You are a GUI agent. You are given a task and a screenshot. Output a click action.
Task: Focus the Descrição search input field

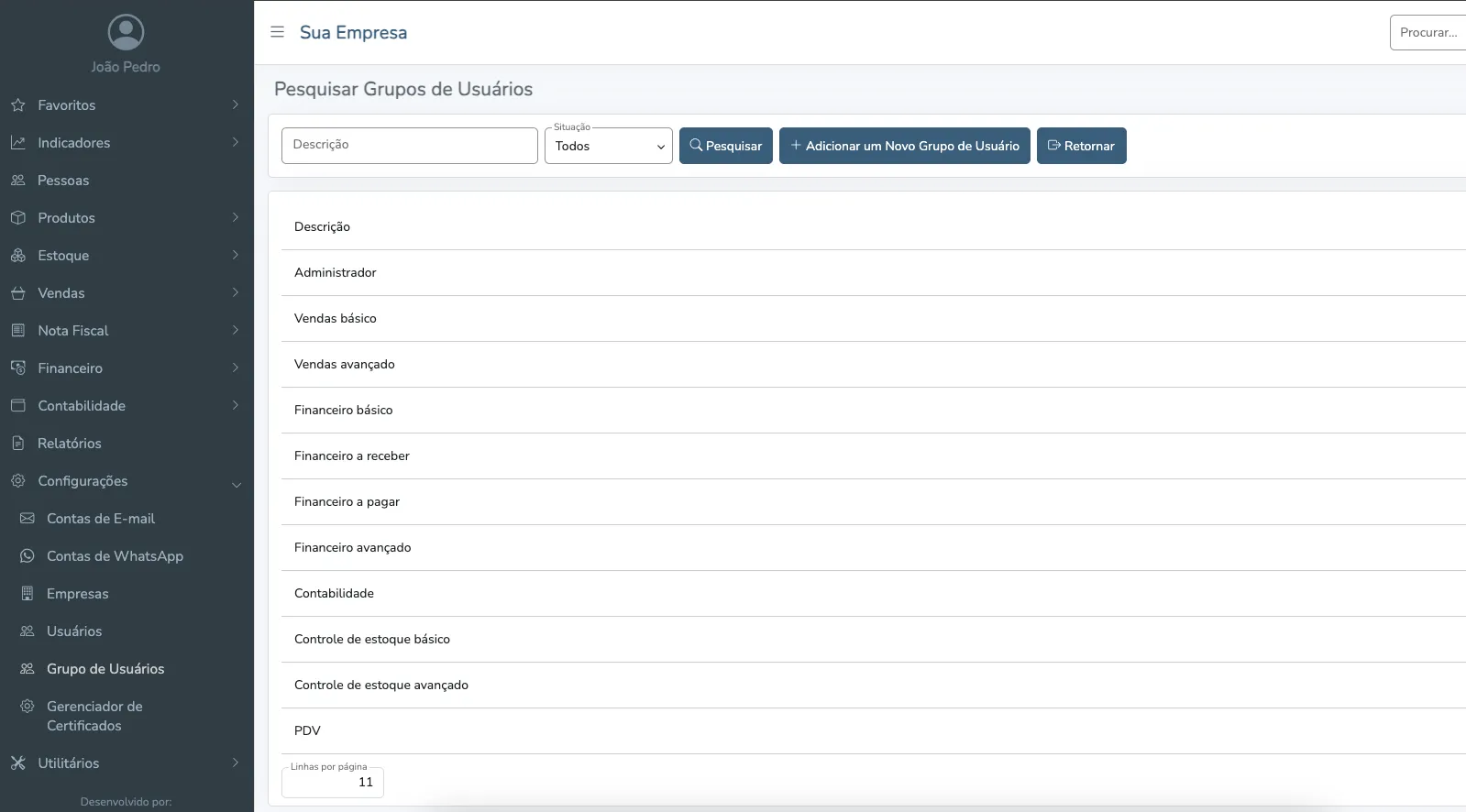(x=409, y=146)
